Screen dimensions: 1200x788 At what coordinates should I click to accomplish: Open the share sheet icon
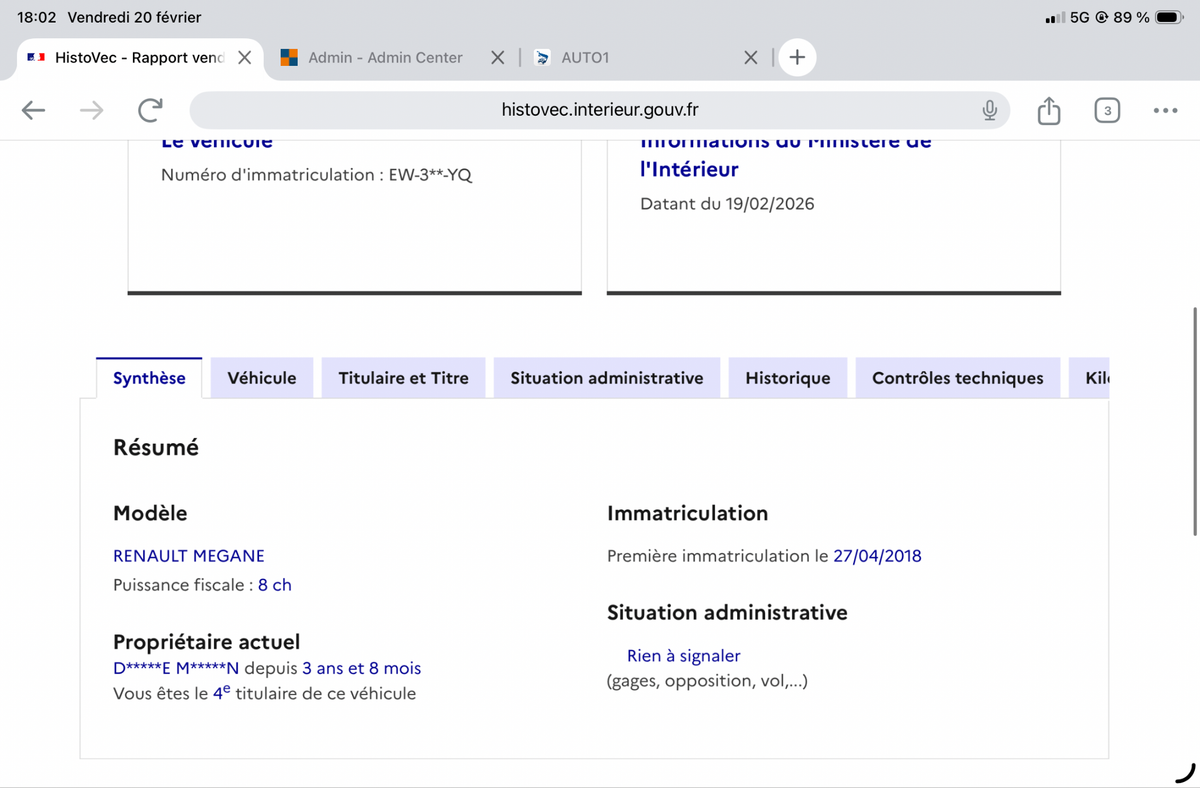(1048, 110)
